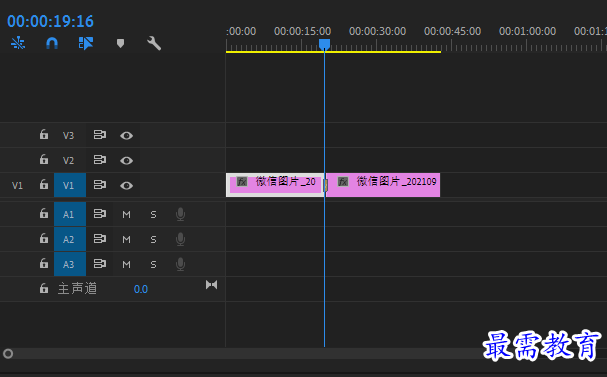
Task: Select second clip 微信图片_202109 on V1
Action: (x=383, y=185)
